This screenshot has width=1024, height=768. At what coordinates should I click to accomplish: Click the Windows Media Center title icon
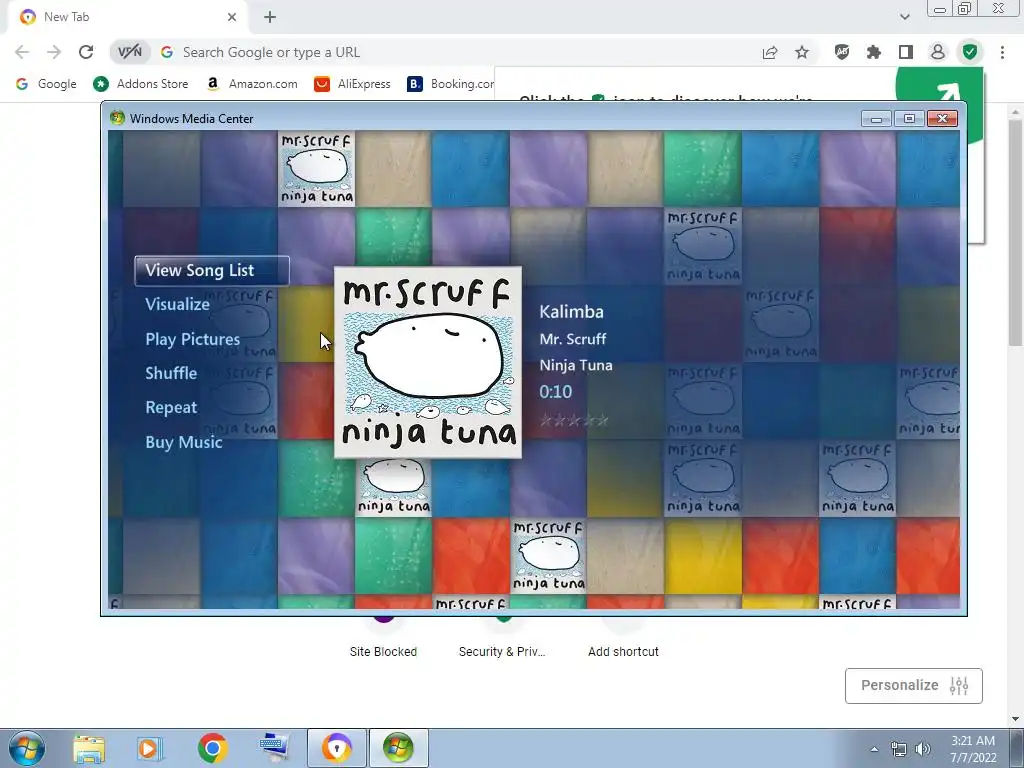pyautogui.click(x=117, y=118)
